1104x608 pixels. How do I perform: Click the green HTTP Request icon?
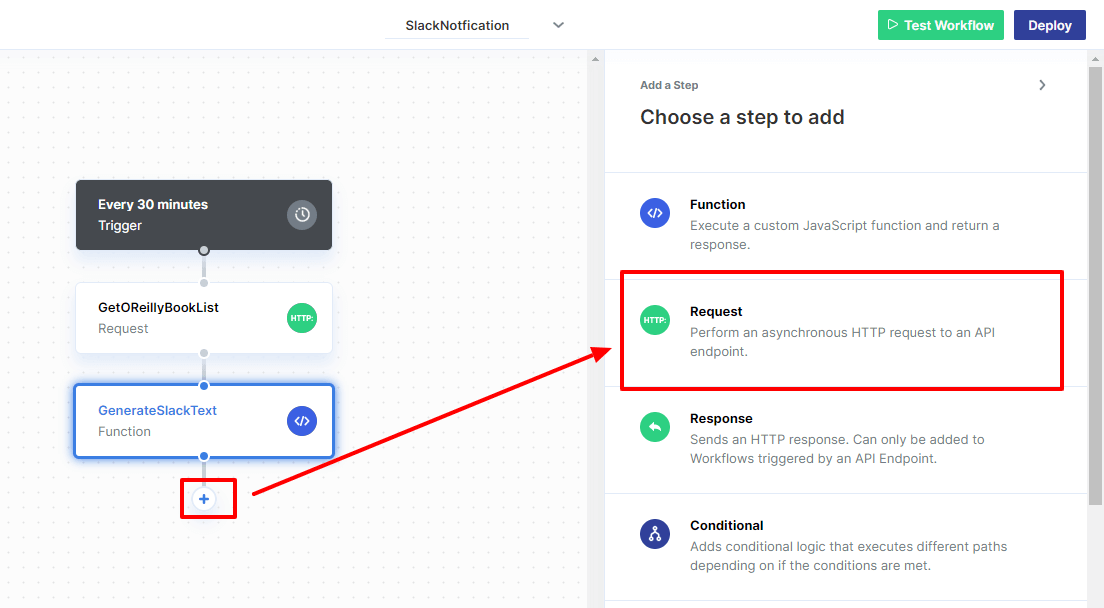[x=655, y=320]
